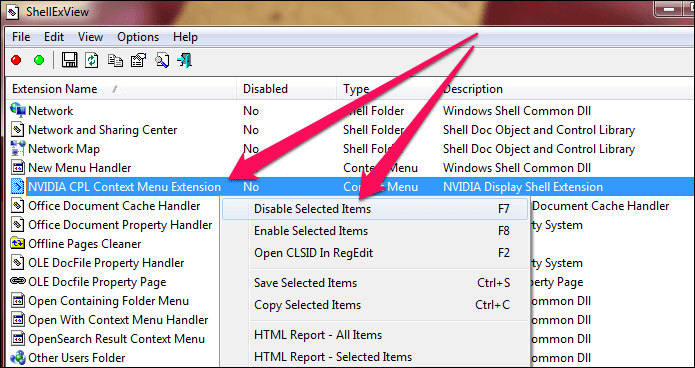Select the Office Document Cache Handler row
695x368 pixels.
point(114,206)
